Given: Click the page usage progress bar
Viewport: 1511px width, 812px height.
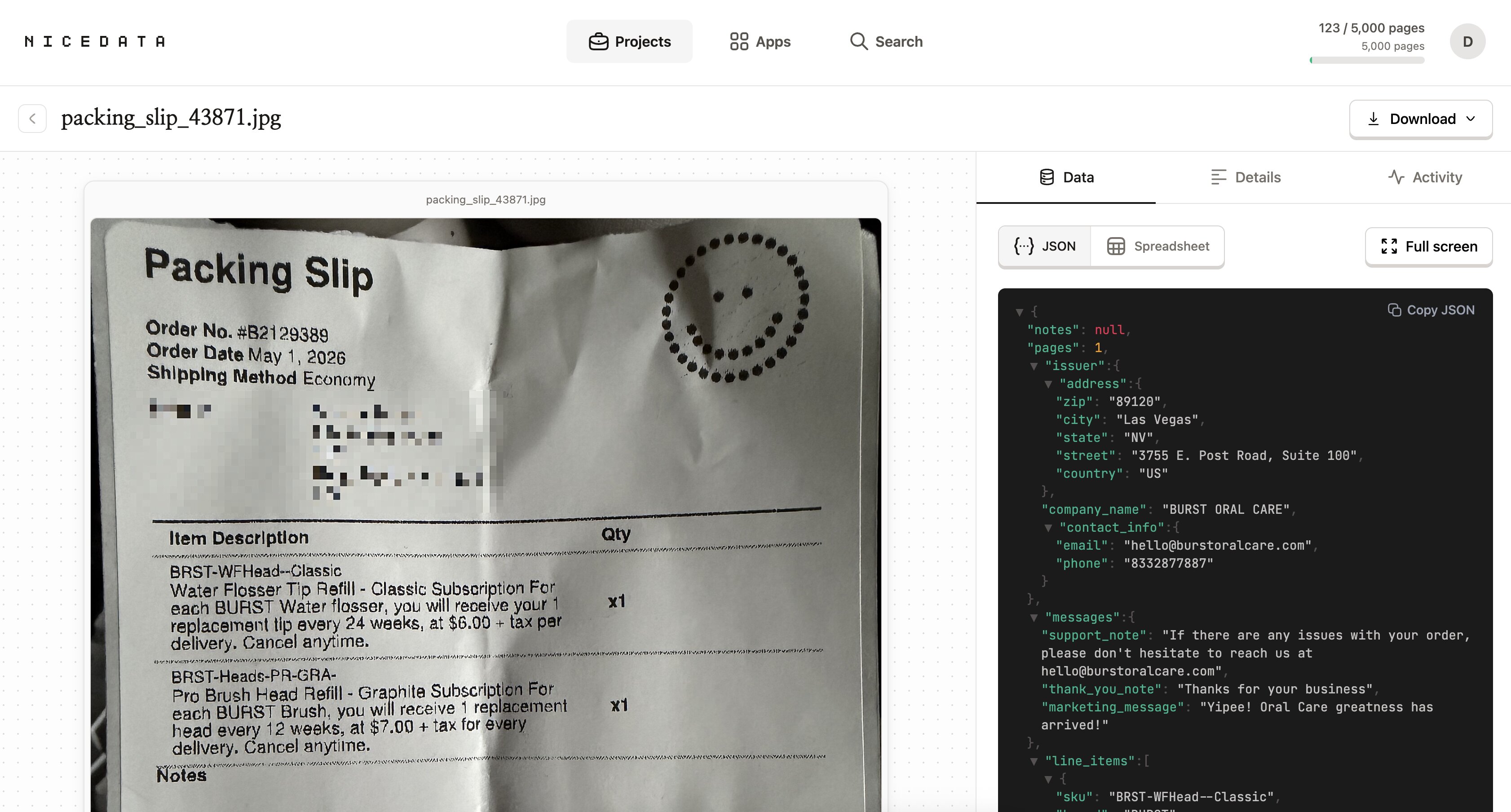Looking at the screenshot, I should click(1367, 60).
